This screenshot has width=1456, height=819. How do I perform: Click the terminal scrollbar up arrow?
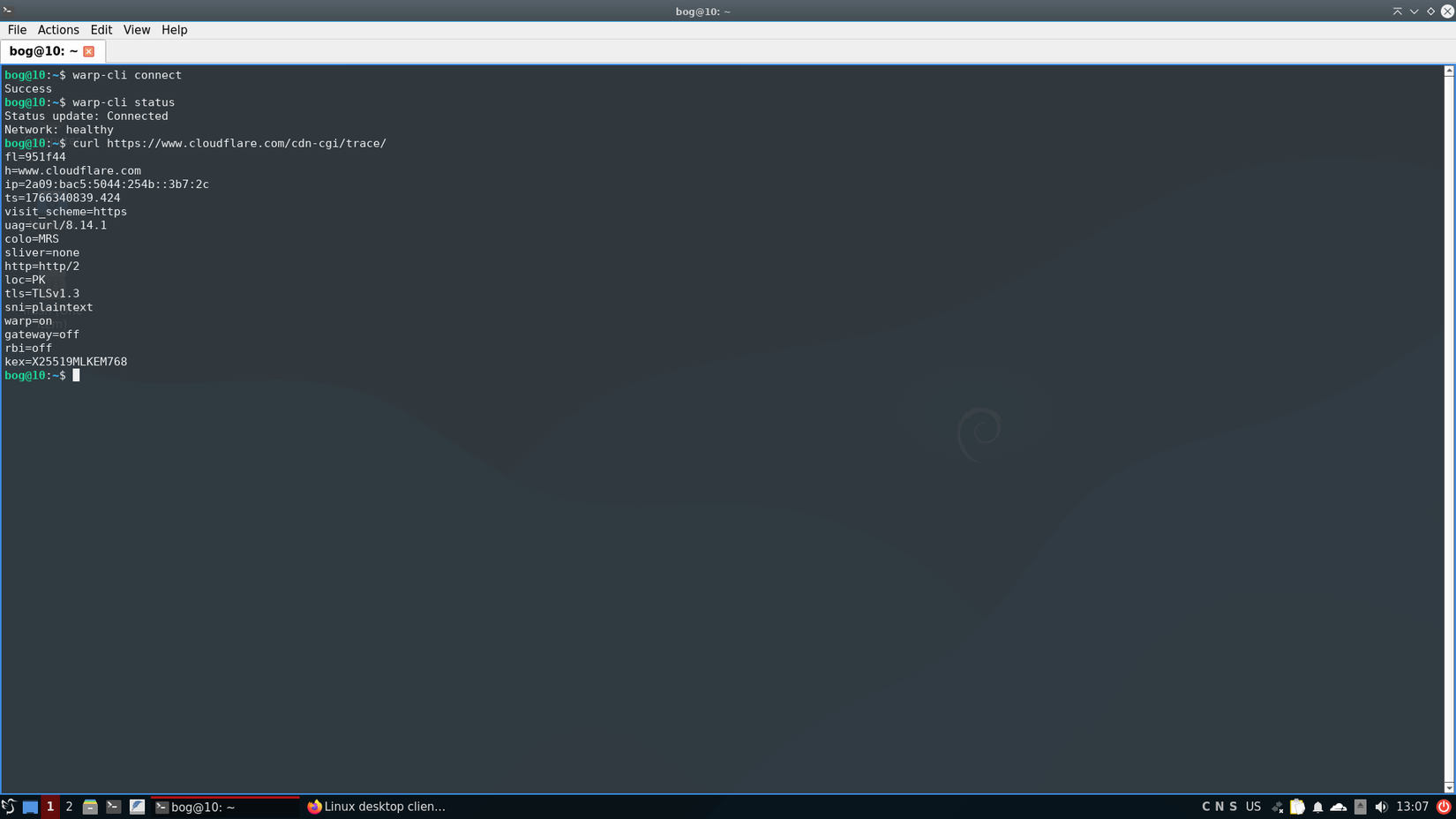pyautogui.click(x=1449, y=71)
